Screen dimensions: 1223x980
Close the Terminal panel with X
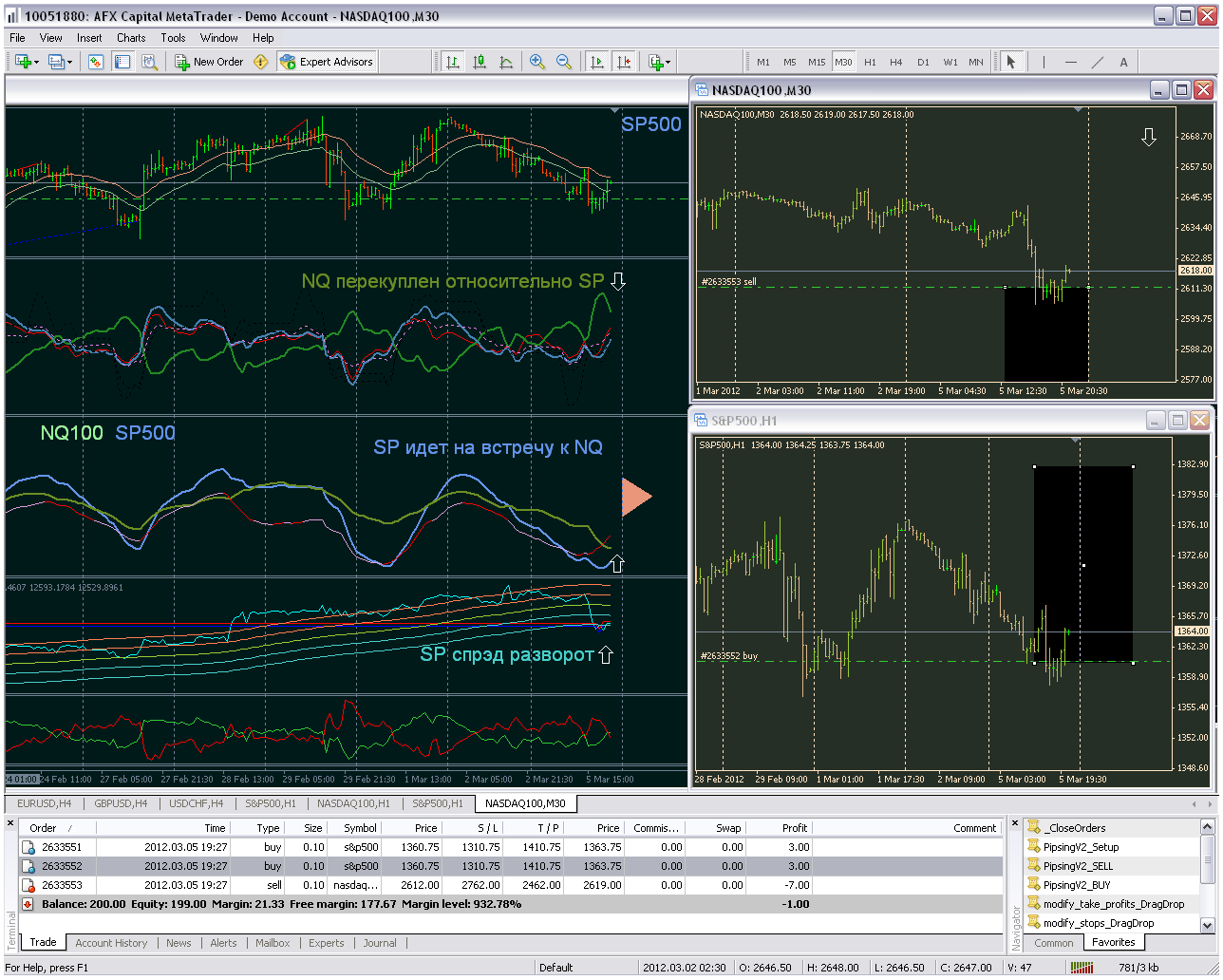11,823
